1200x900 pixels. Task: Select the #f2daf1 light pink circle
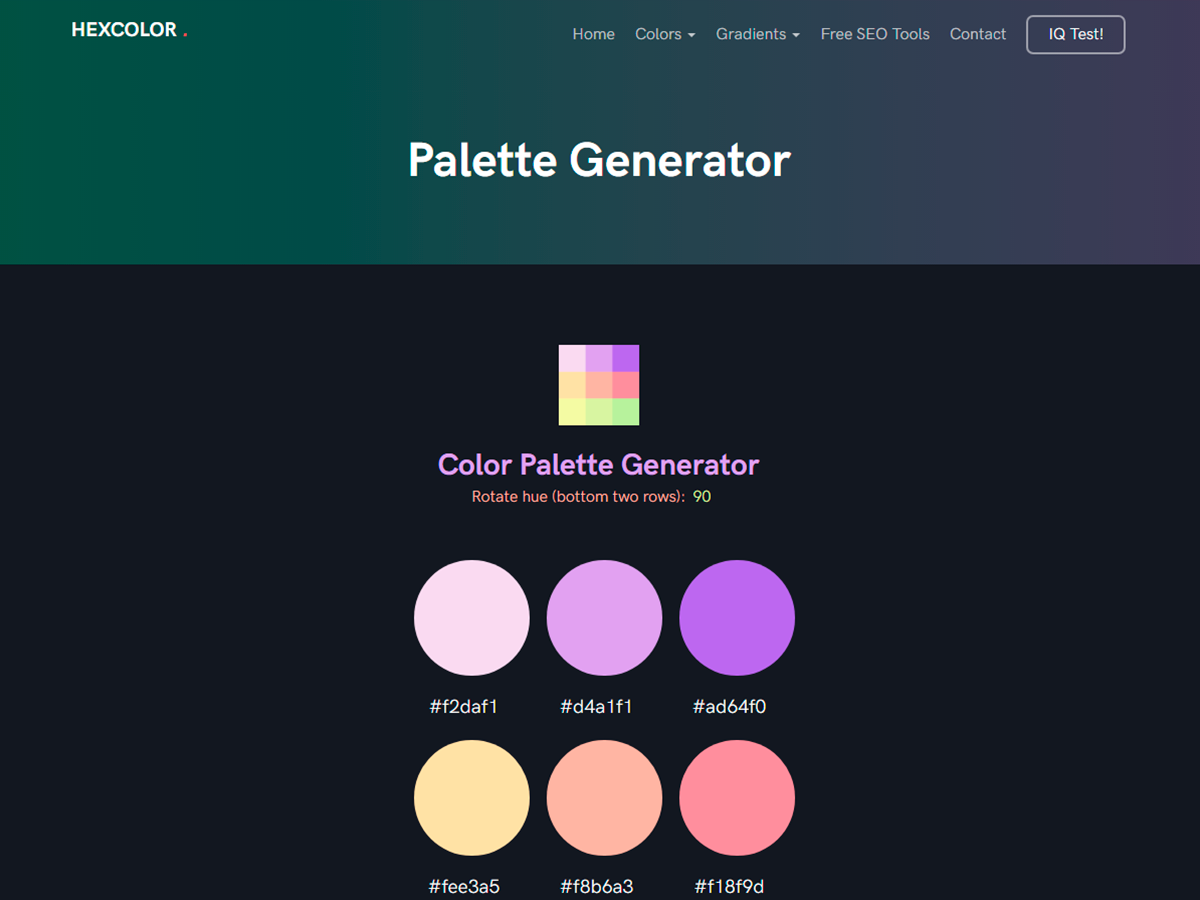[x=472, y=618]
